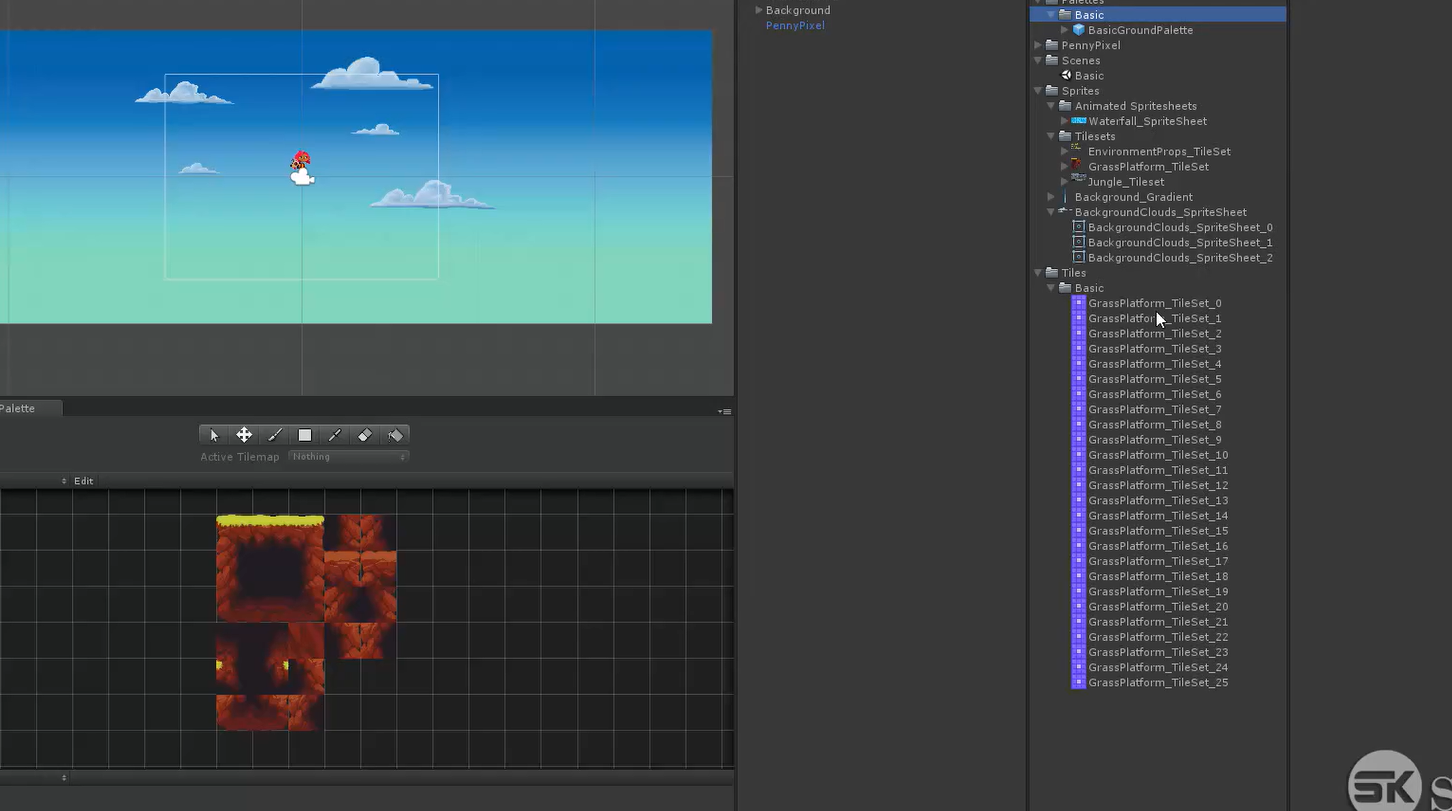
Task: Select GrassPlatform_TileSet_8 tile asset
Action: 1154,424
